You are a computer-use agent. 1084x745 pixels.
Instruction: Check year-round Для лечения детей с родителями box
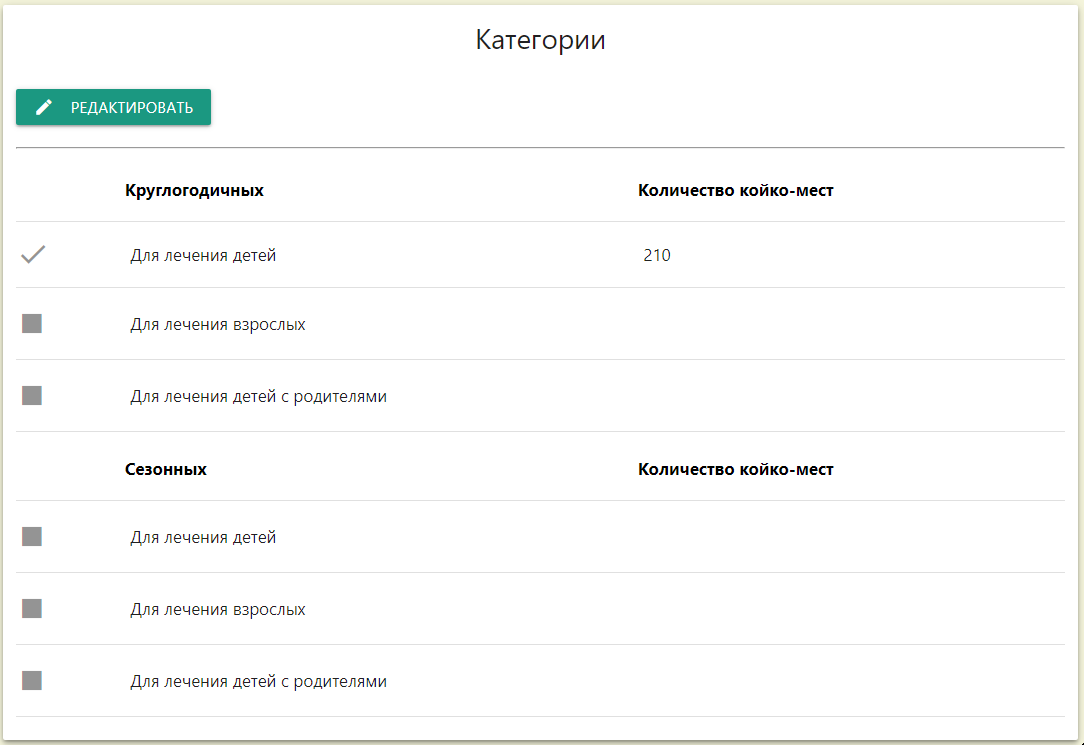tap(32, 395)
